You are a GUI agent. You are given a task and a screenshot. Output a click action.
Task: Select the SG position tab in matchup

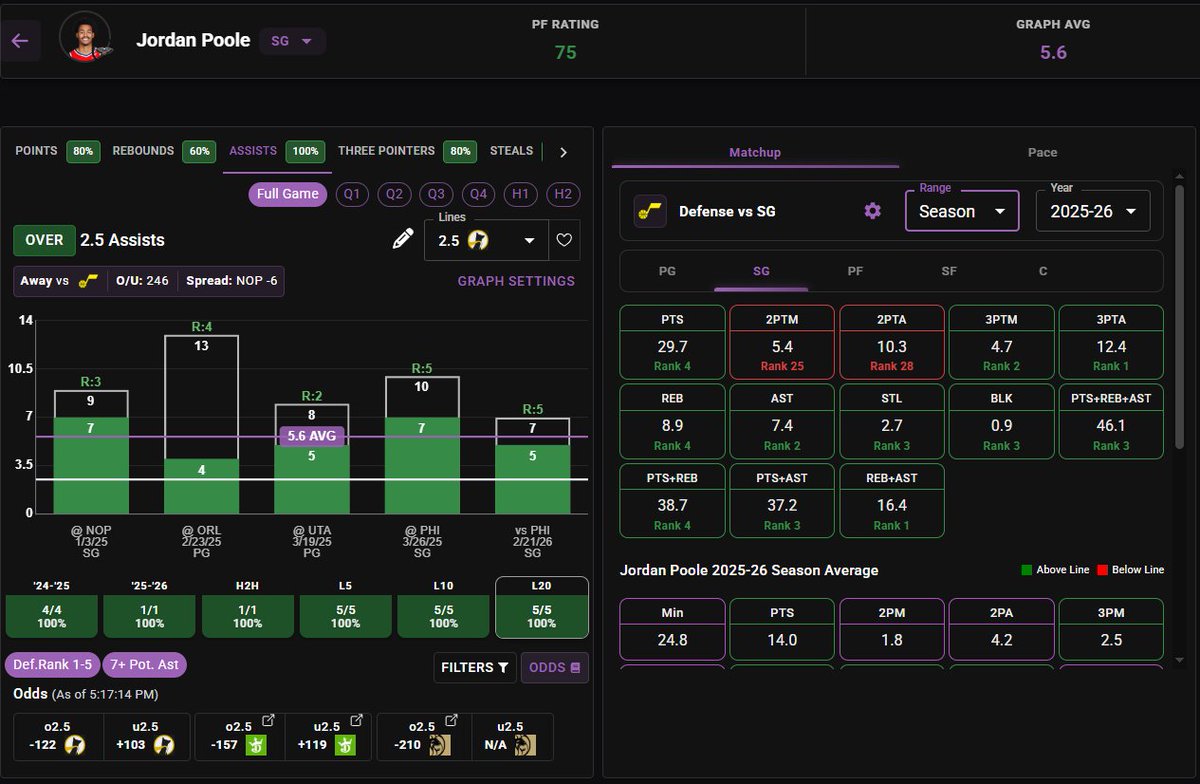pos(761,271)
